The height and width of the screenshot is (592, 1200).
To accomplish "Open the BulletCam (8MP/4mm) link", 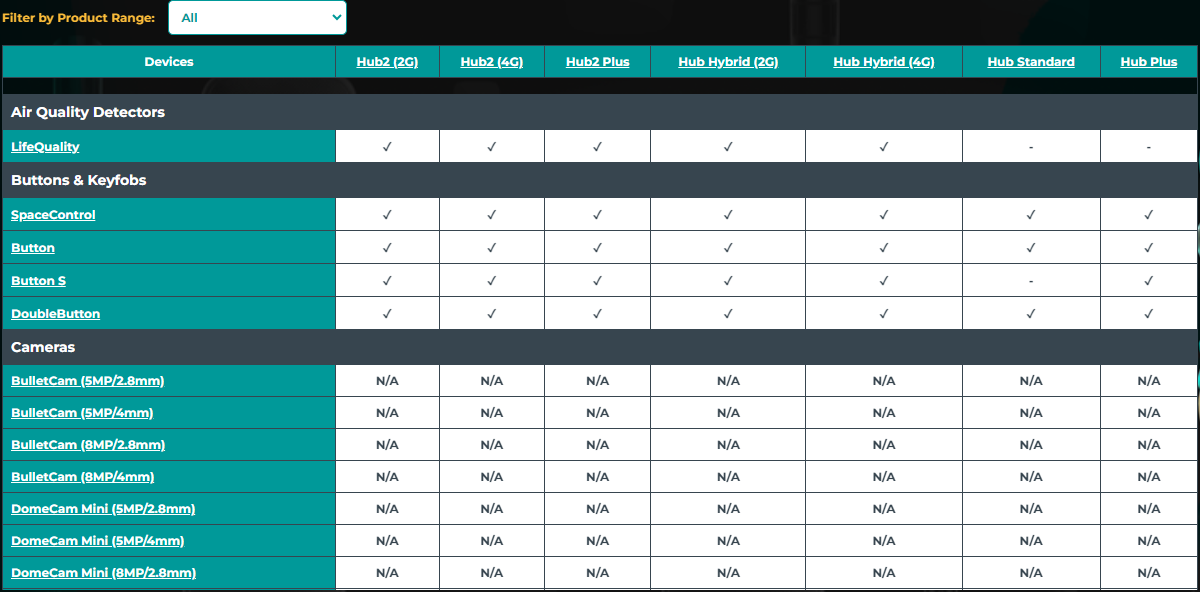I will [82, 477].
